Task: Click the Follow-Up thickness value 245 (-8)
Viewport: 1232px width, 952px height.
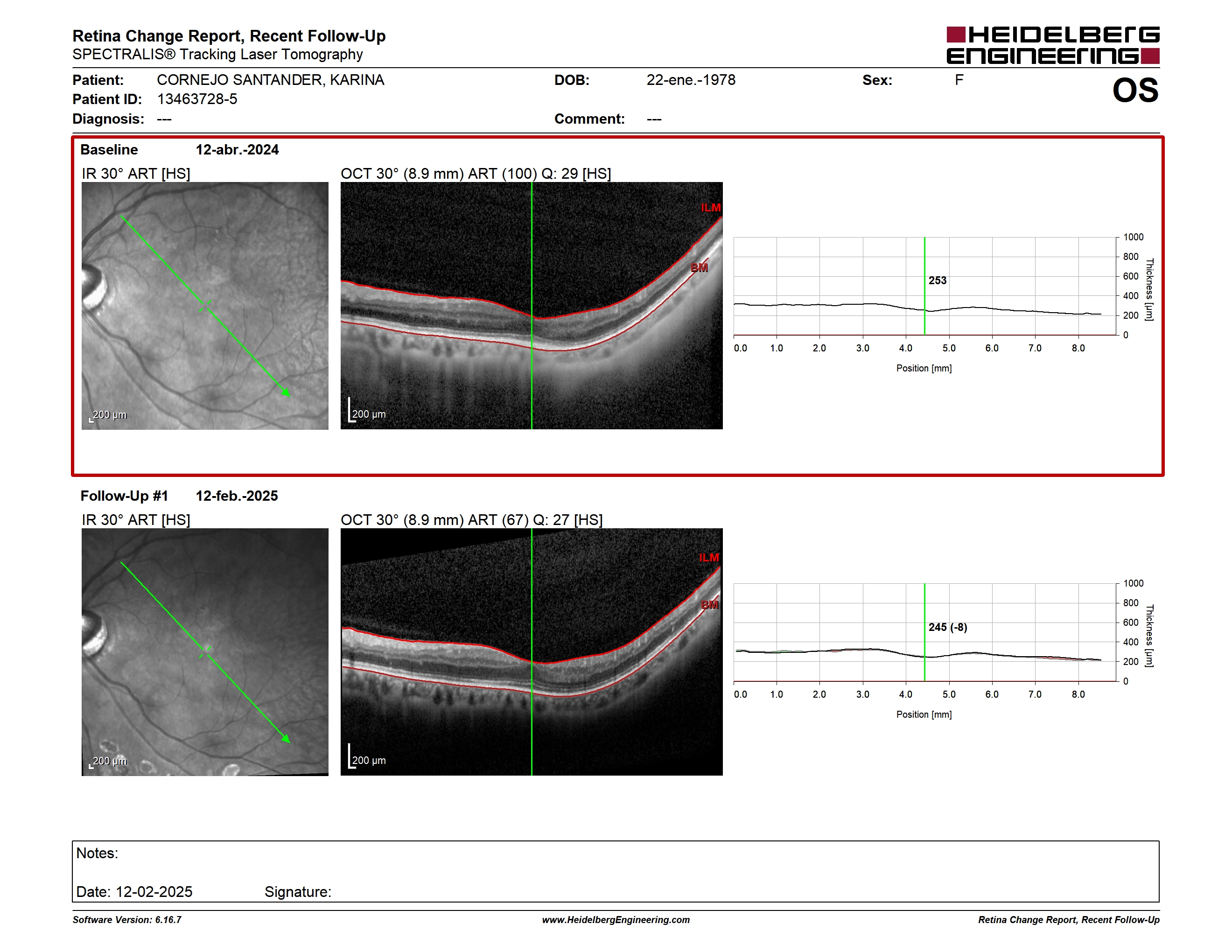Action: (948, 627)
